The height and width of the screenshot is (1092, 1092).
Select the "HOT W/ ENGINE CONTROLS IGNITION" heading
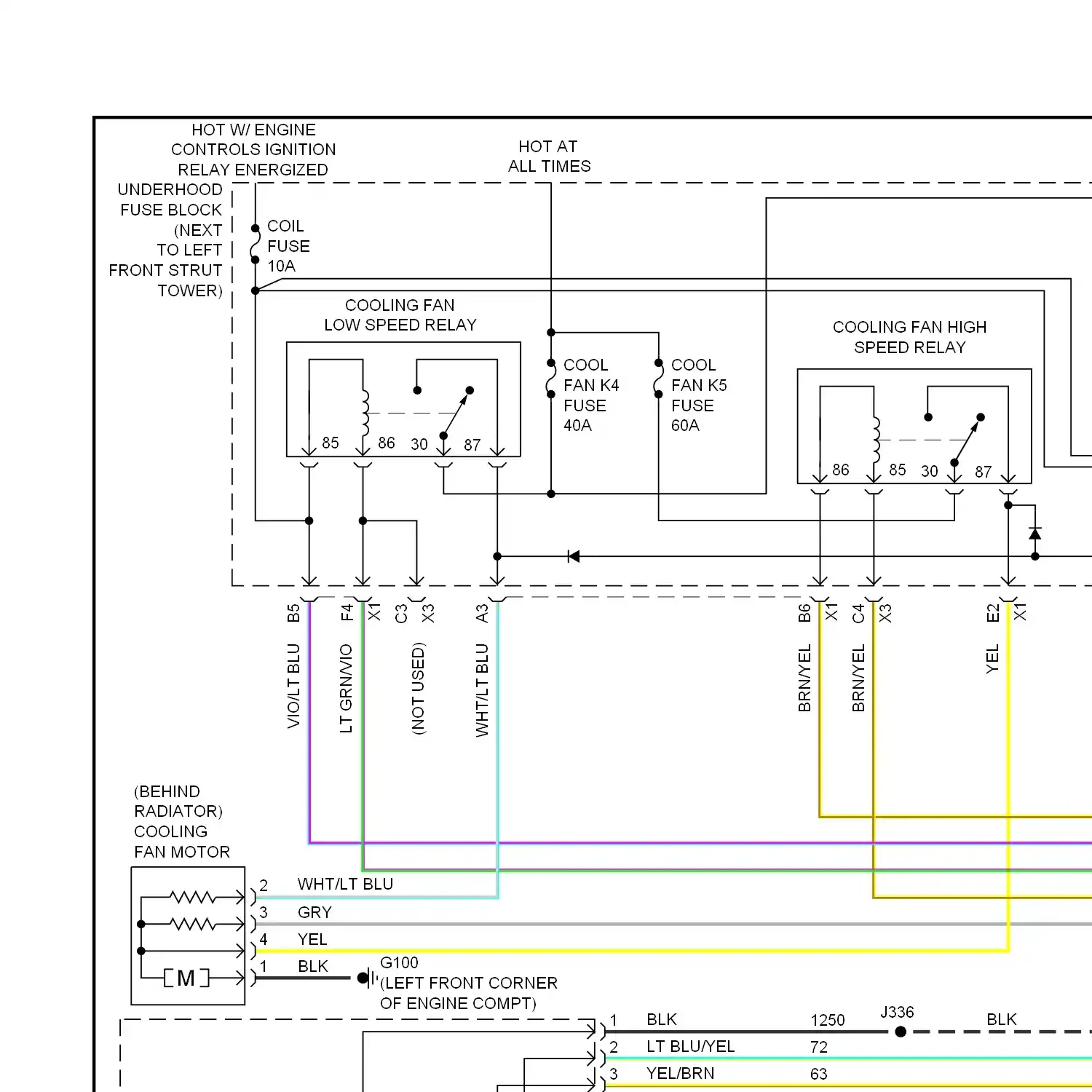253,140
